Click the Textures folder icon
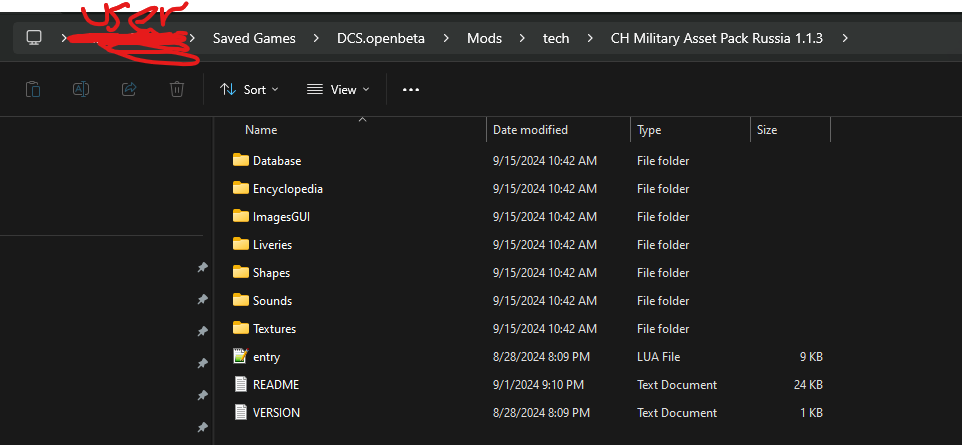Image resolution: width=962 pixels, height=445 pixels. coord(240,328)
